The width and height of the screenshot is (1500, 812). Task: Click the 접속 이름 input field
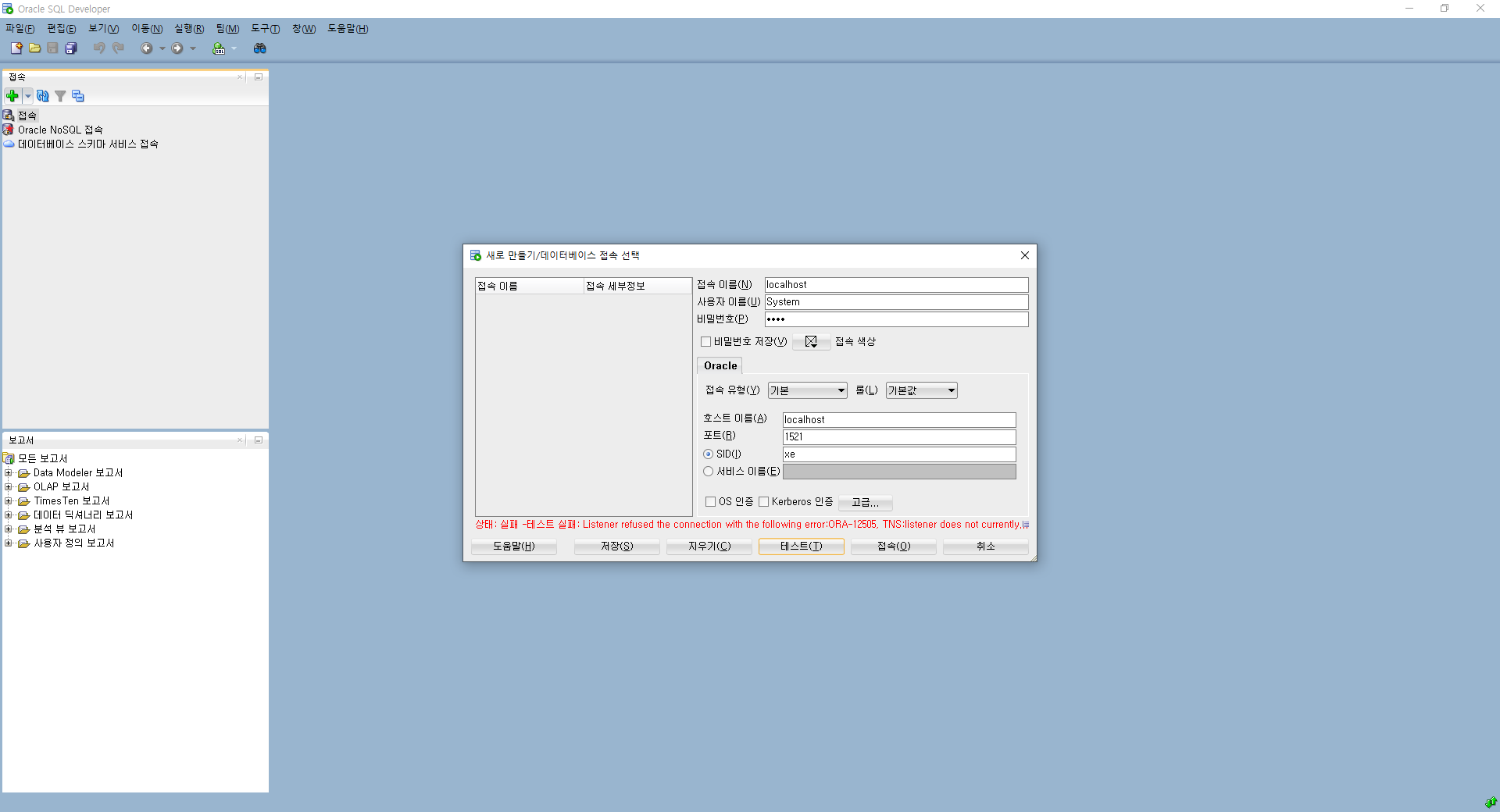pos(896,285)
